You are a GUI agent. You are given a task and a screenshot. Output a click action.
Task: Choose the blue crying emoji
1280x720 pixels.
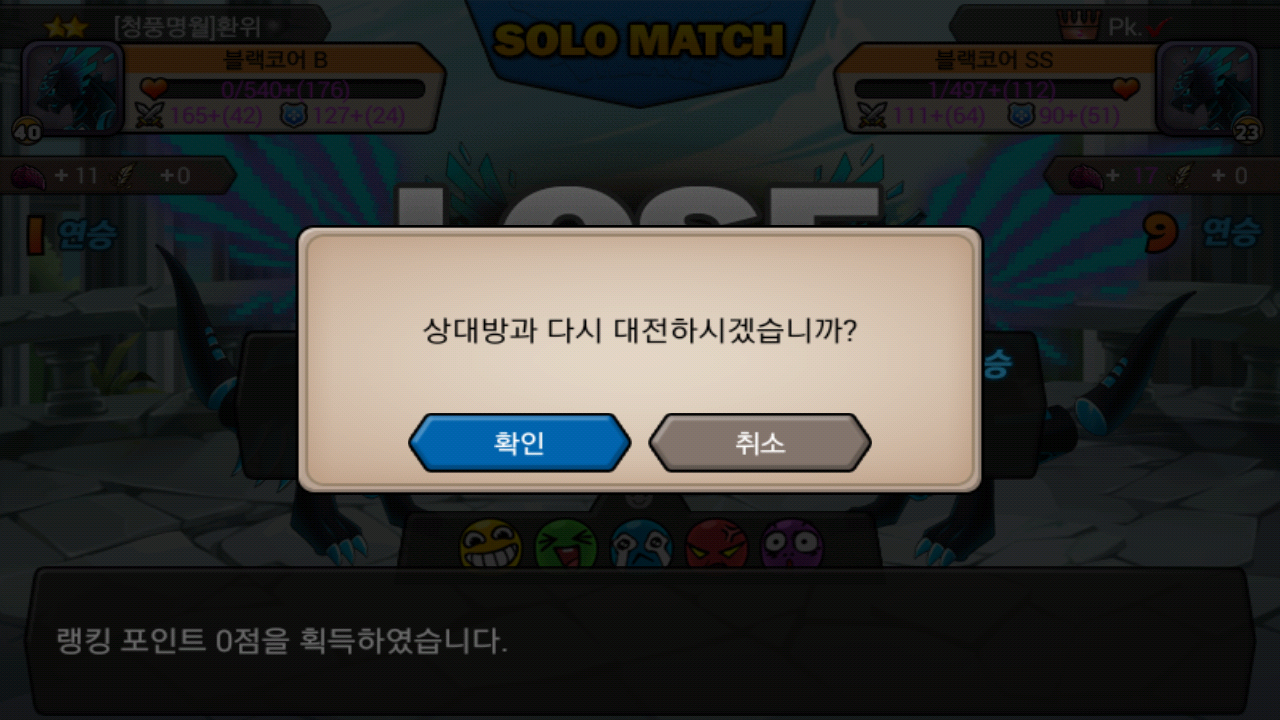coord(641,546)
